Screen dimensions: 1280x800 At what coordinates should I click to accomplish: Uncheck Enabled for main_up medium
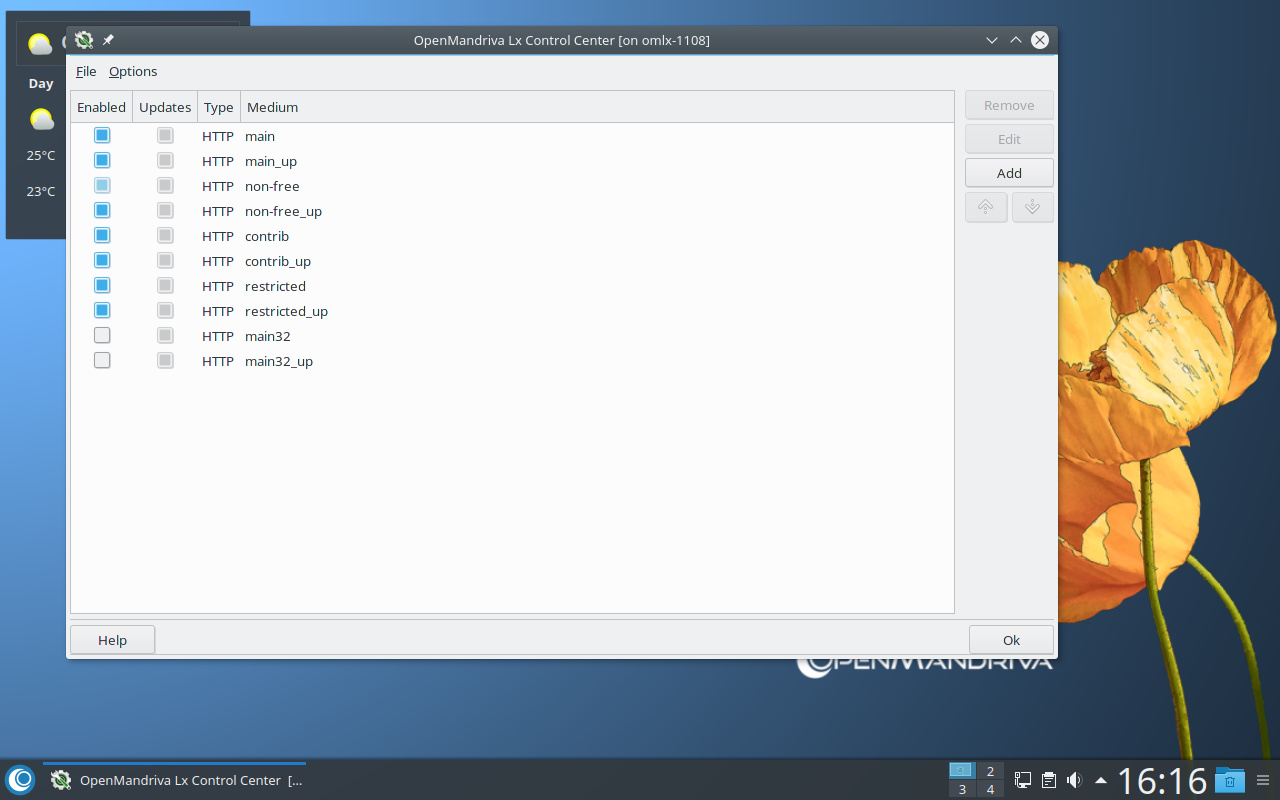click(x=102, y=160)
